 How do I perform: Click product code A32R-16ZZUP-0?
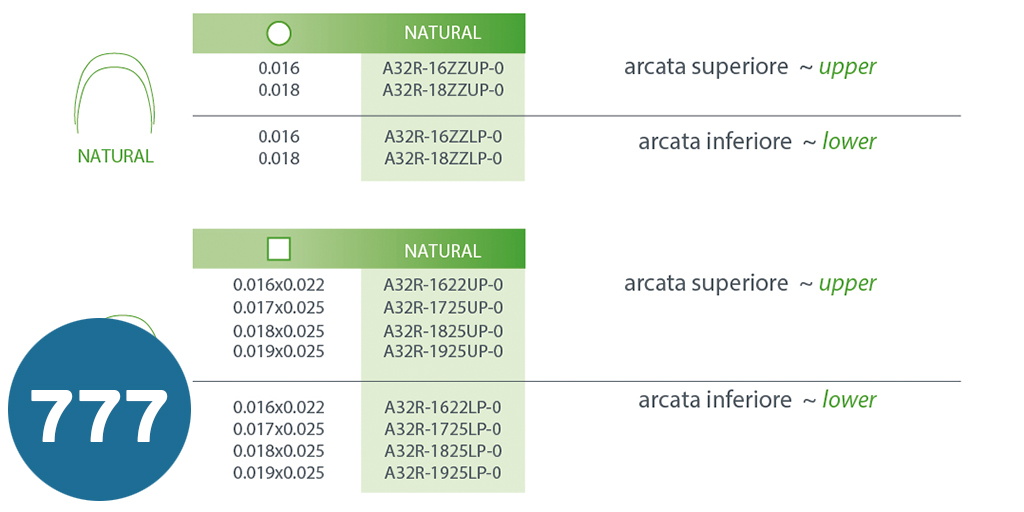443,69
